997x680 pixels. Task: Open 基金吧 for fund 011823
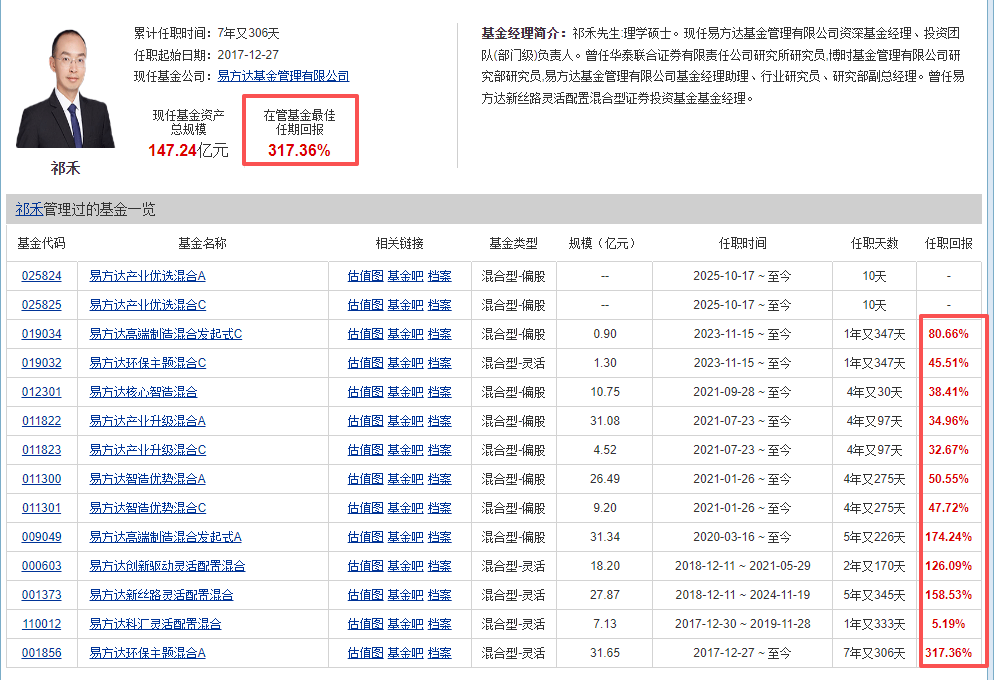point(406,450)
